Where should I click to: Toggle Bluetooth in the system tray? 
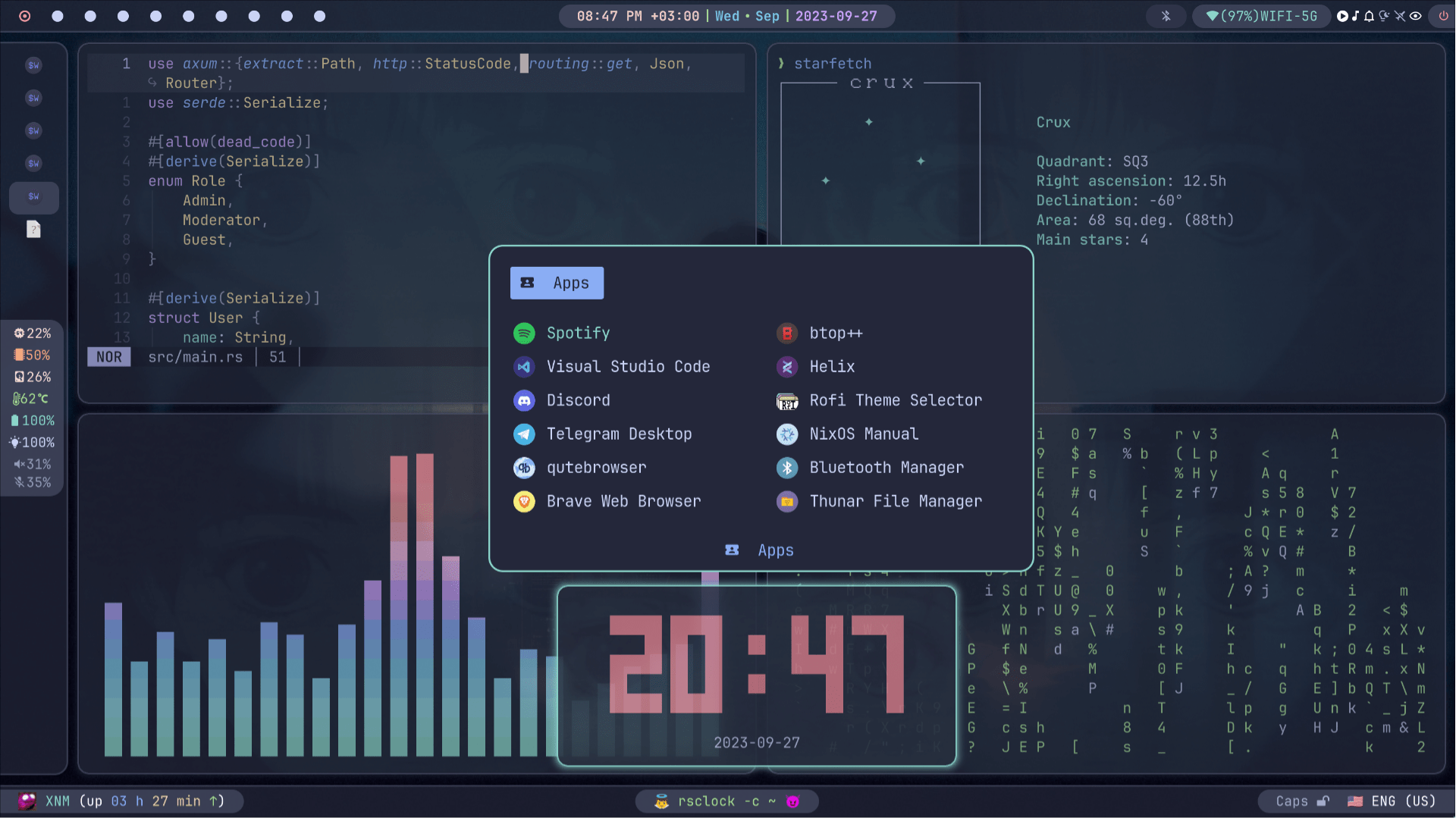pyautogui.click(x=1166, y=15)
